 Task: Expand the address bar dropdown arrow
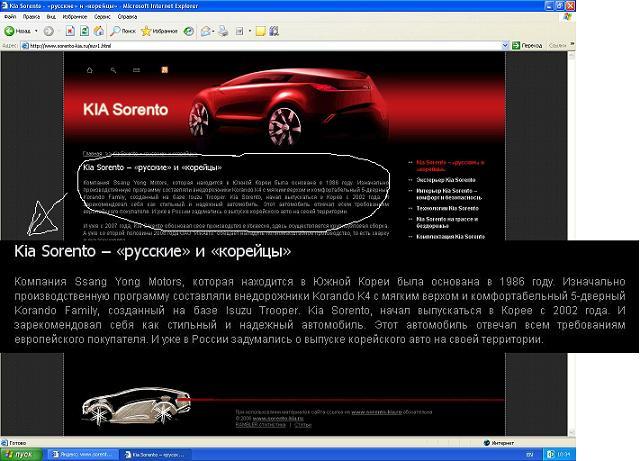[505, 46]
